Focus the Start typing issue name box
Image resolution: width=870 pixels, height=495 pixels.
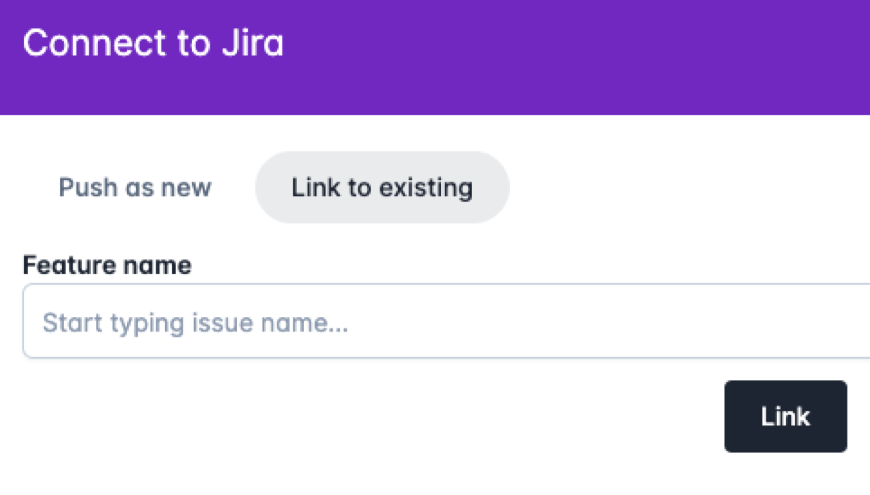(446, 322)
